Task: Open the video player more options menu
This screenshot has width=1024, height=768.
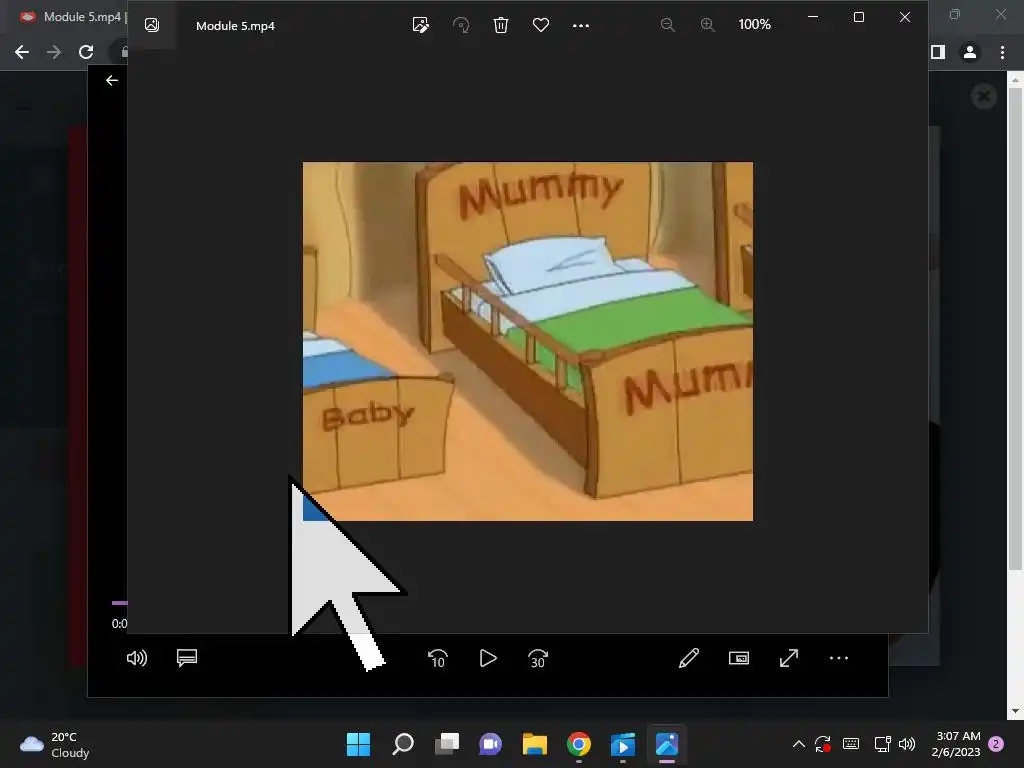Action: pyautogui.click(x=839, y=658)
